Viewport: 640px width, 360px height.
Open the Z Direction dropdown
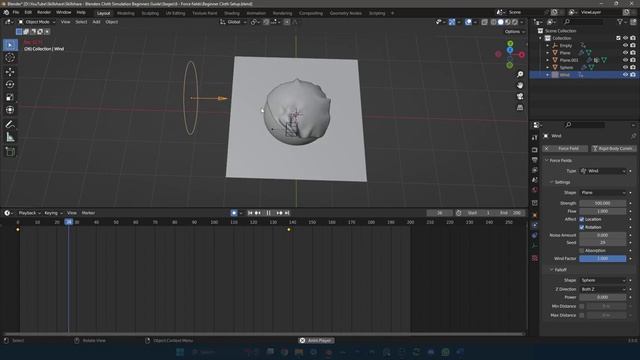point(603,289)
